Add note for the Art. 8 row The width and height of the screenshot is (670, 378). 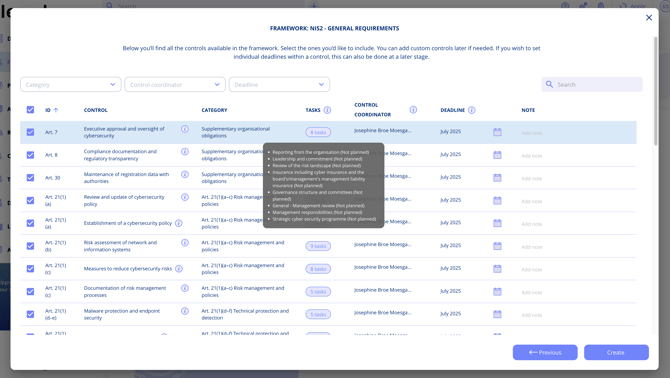coord(532,156)
